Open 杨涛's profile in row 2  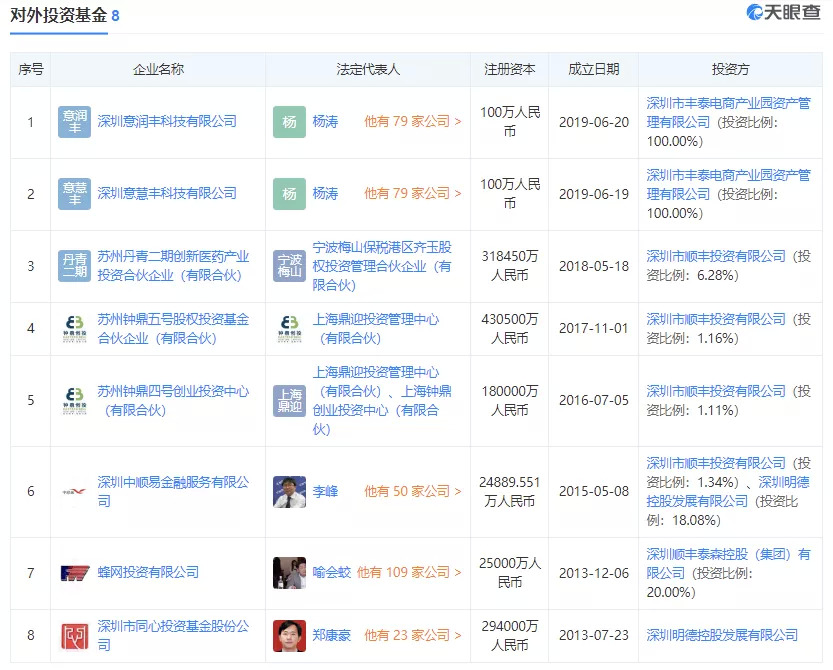325,193
